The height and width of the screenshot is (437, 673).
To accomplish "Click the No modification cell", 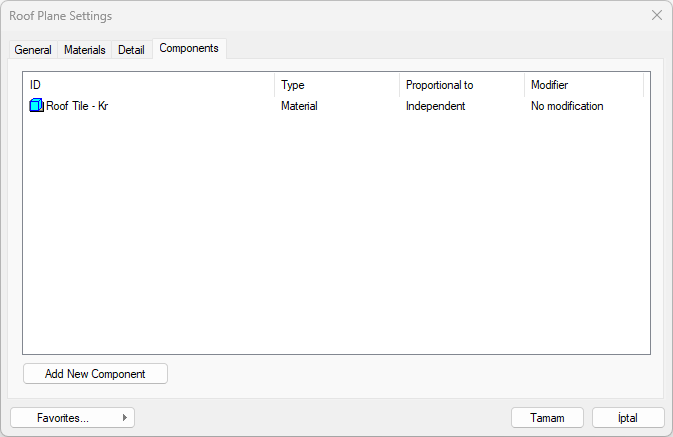I will point(567,106).
